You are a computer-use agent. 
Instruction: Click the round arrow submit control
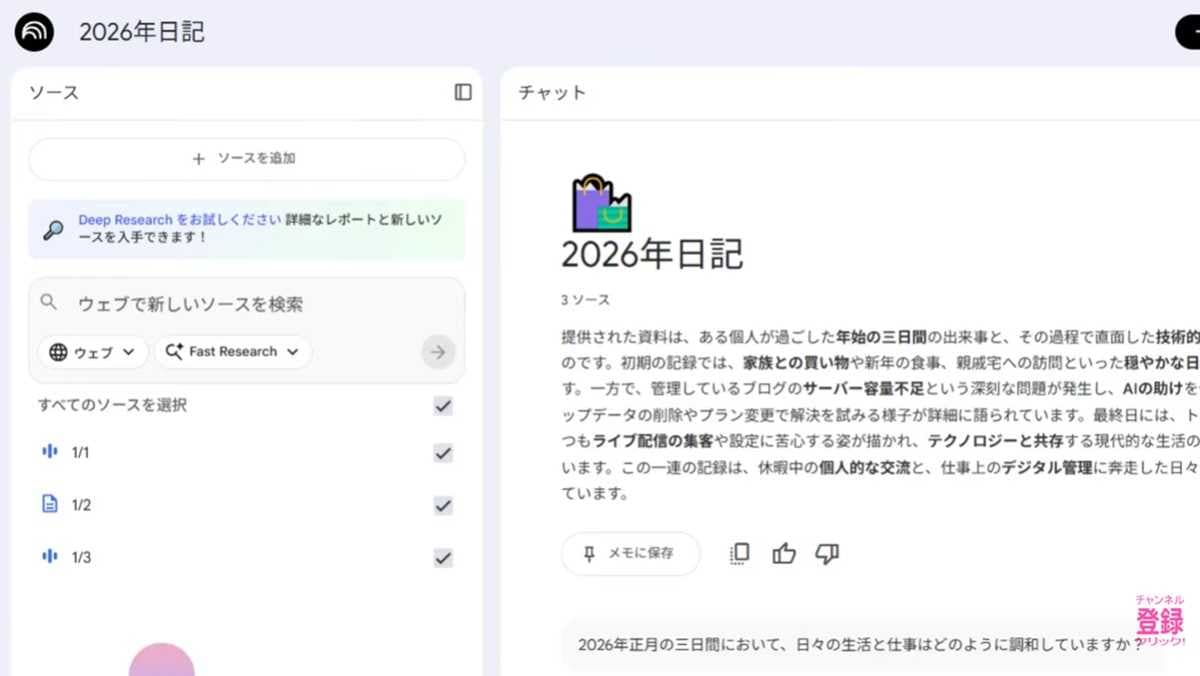[438, 351]
